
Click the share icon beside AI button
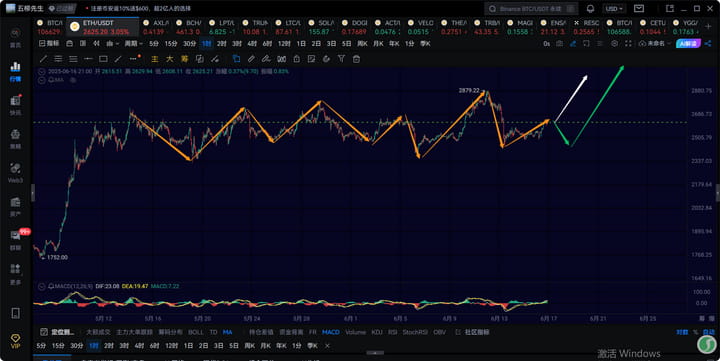(708, 44)
